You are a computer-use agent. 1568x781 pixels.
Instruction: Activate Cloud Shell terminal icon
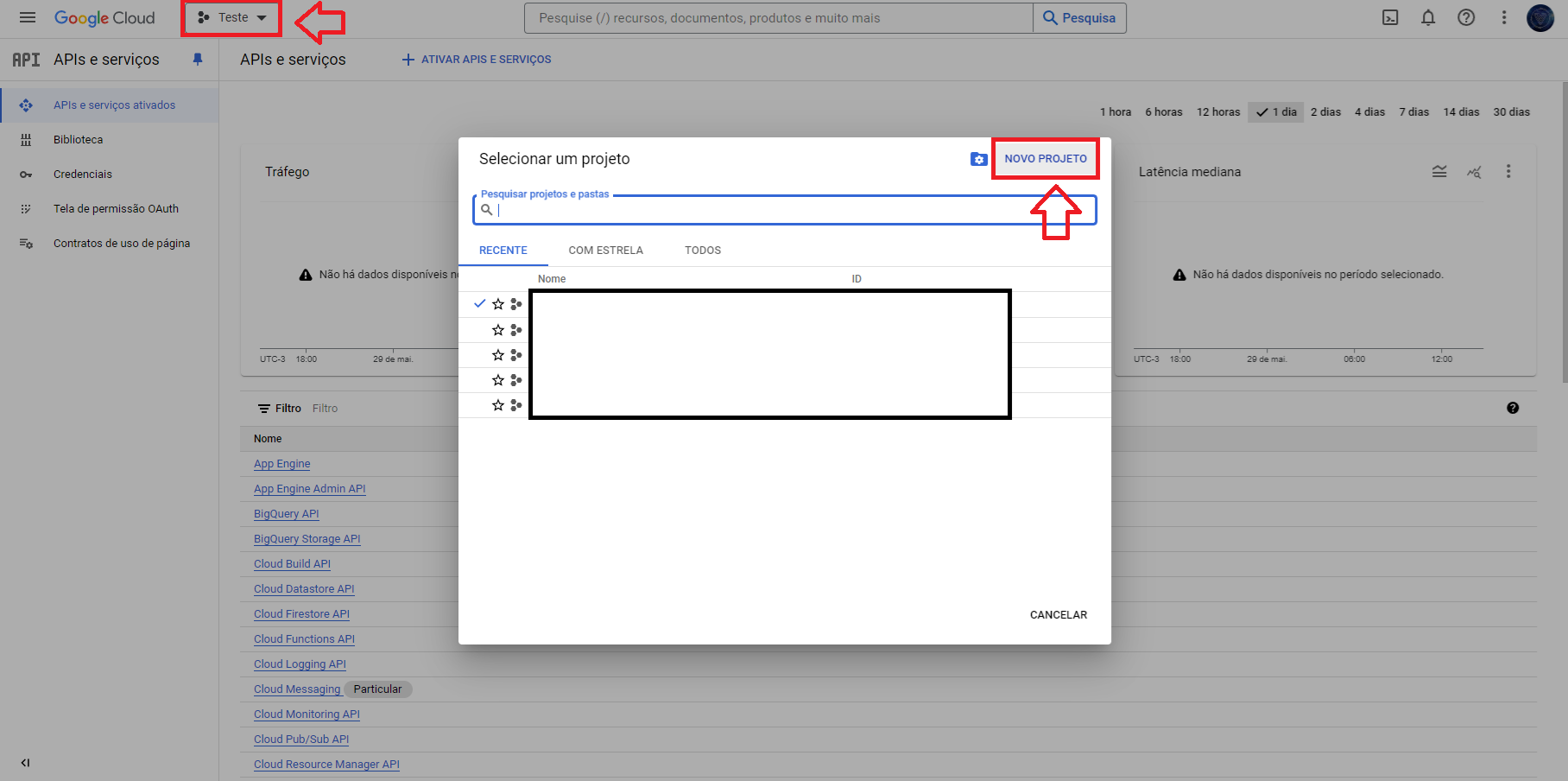point(1390,17)
